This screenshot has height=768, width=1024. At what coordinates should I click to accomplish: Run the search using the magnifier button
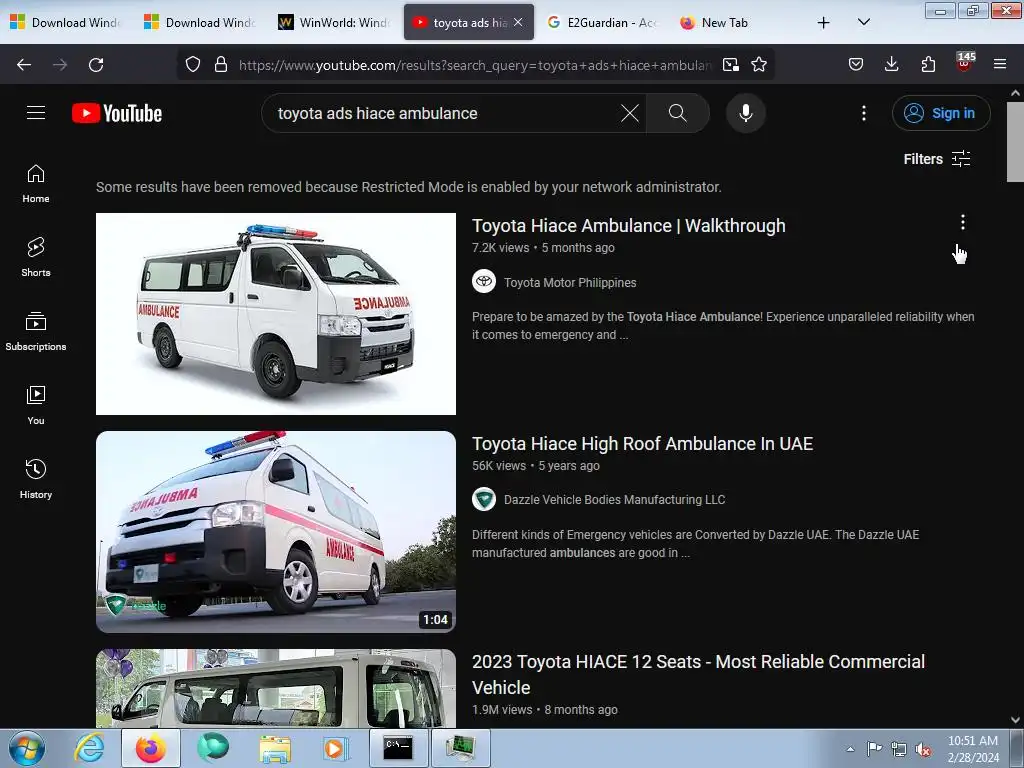click(677, 113)
